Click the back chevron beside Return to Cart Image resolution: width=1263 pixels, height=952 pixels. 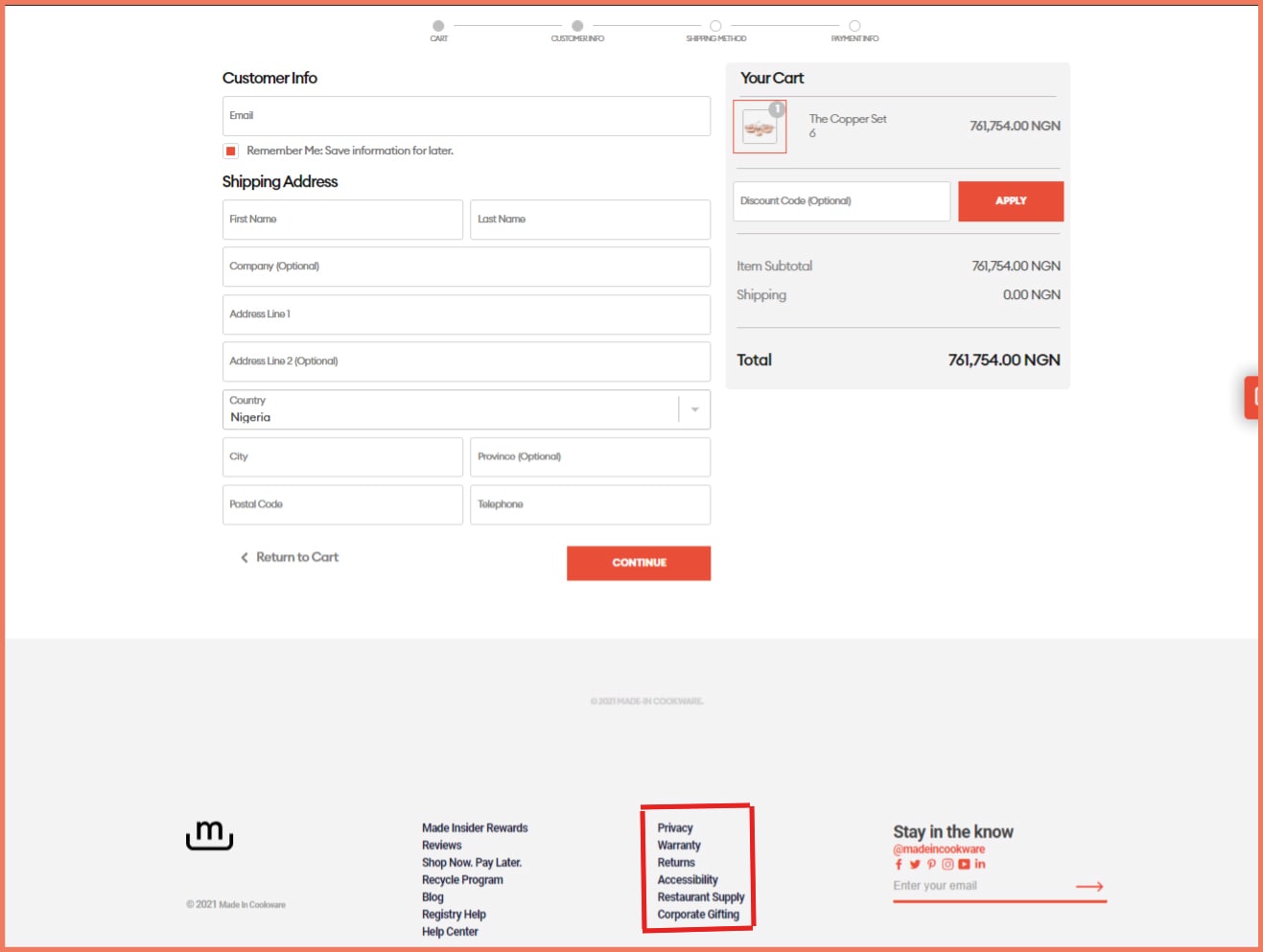(x=245, y=558)
